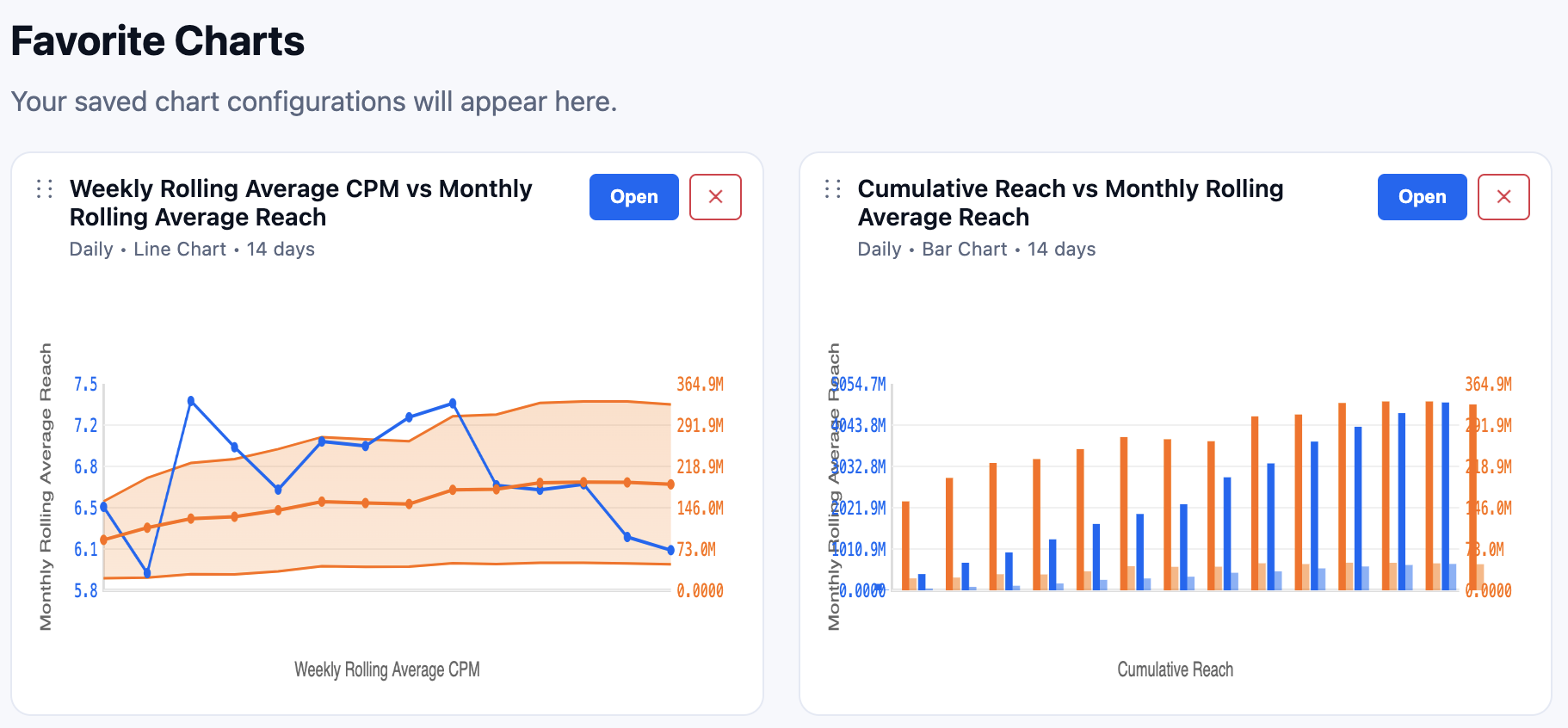Click the Weekly Rolling Average CPM x-axis label
1568x728 pixels.
tap(386, 669)
